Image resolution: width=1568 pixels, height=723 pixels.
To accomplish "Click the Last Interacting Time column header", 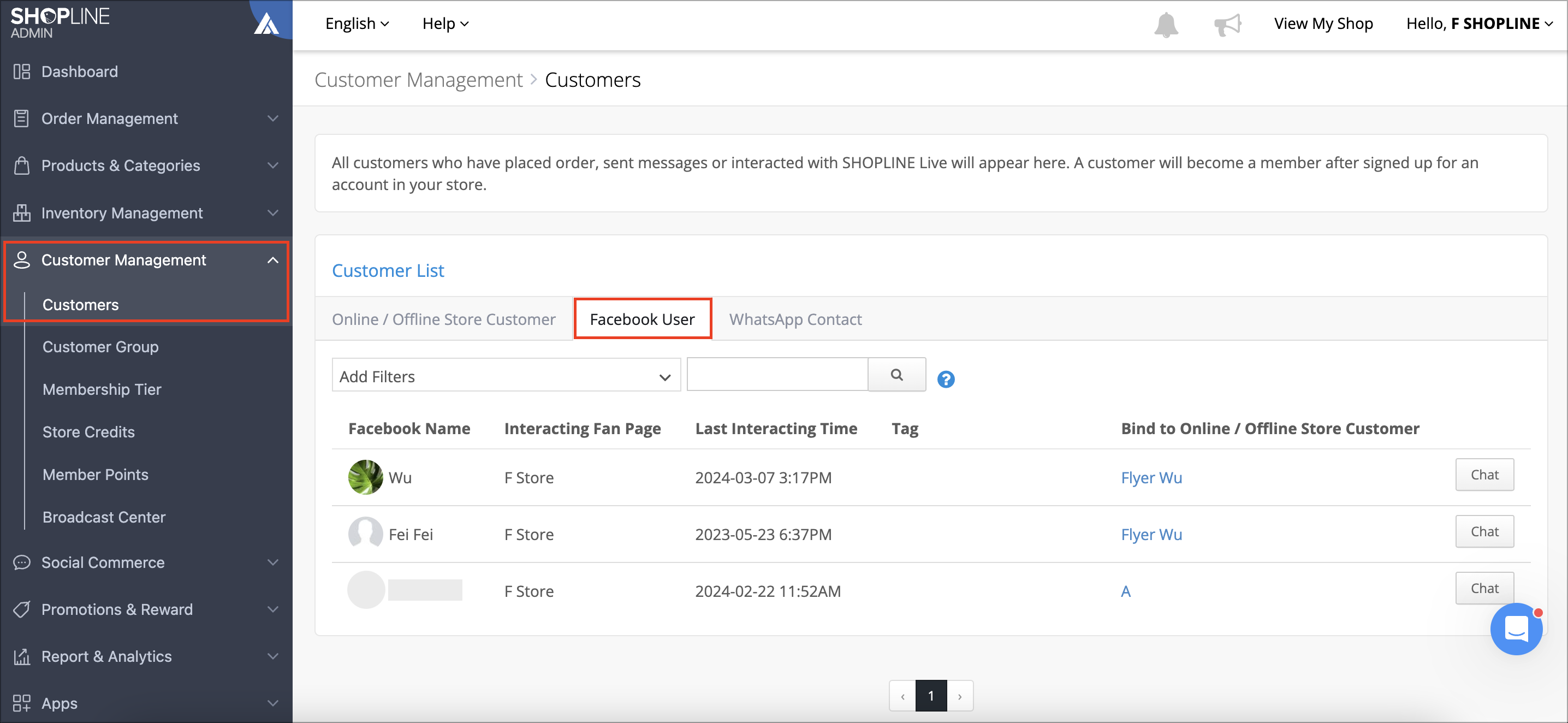I will click(776, 429).
